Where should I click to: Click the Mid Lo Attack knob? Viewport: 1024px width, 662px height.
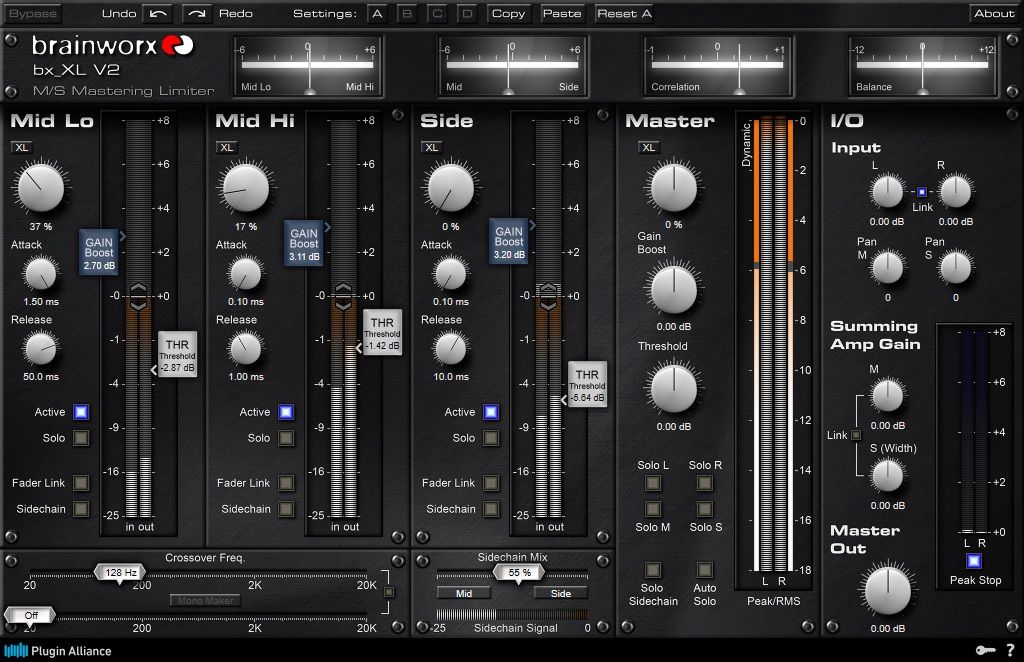click(40, 273)
